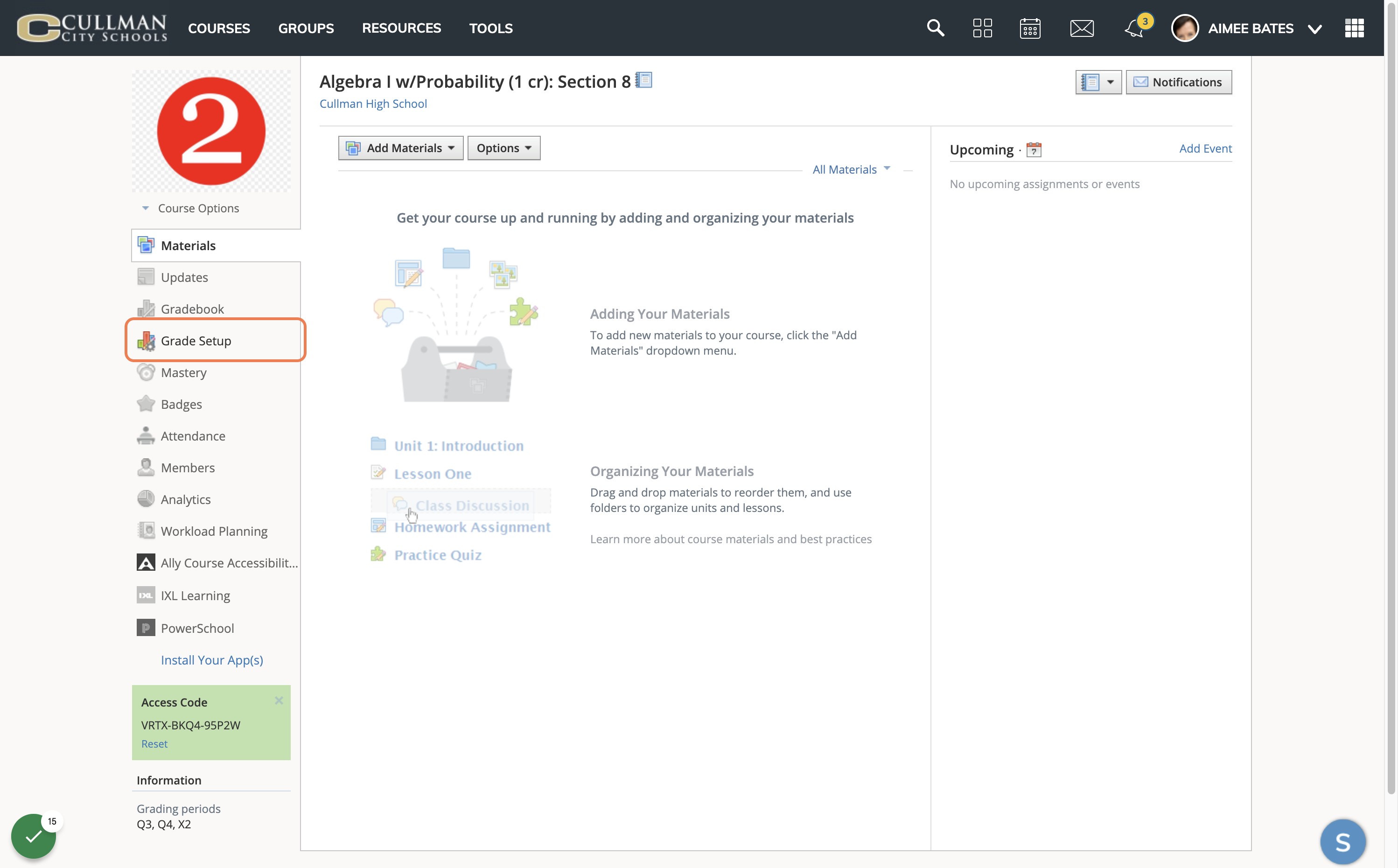Open the notifications bell icon
Screen dimensions: 1398x868
[x=1134, y=28]
